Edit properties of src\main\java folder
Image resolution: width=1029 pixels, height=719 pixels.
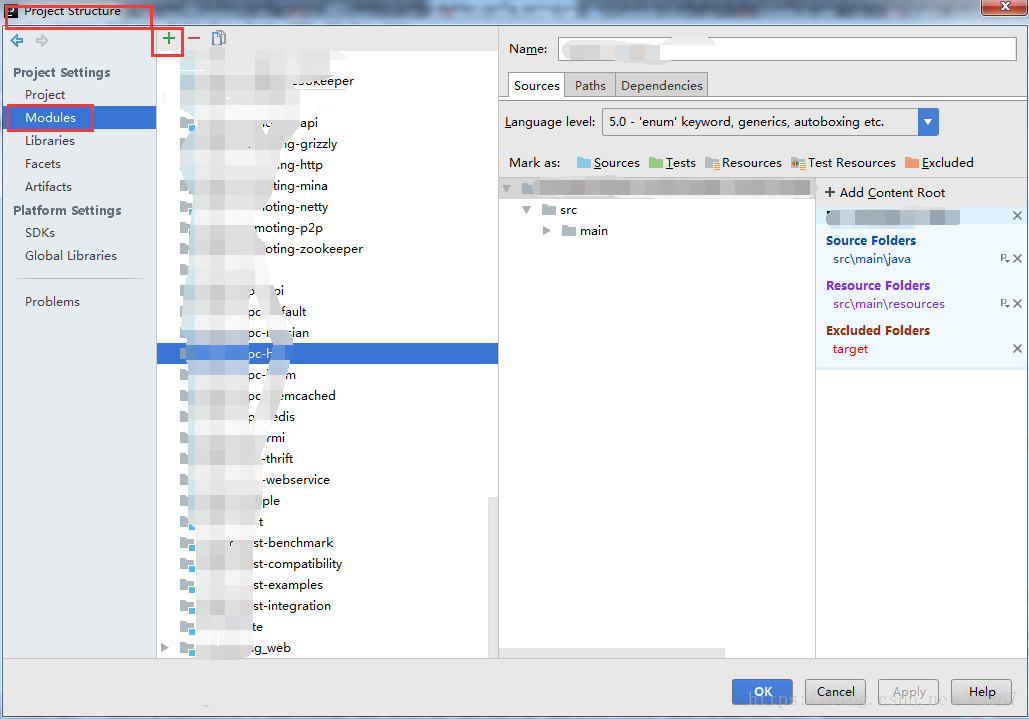[x=1005, y=259]
